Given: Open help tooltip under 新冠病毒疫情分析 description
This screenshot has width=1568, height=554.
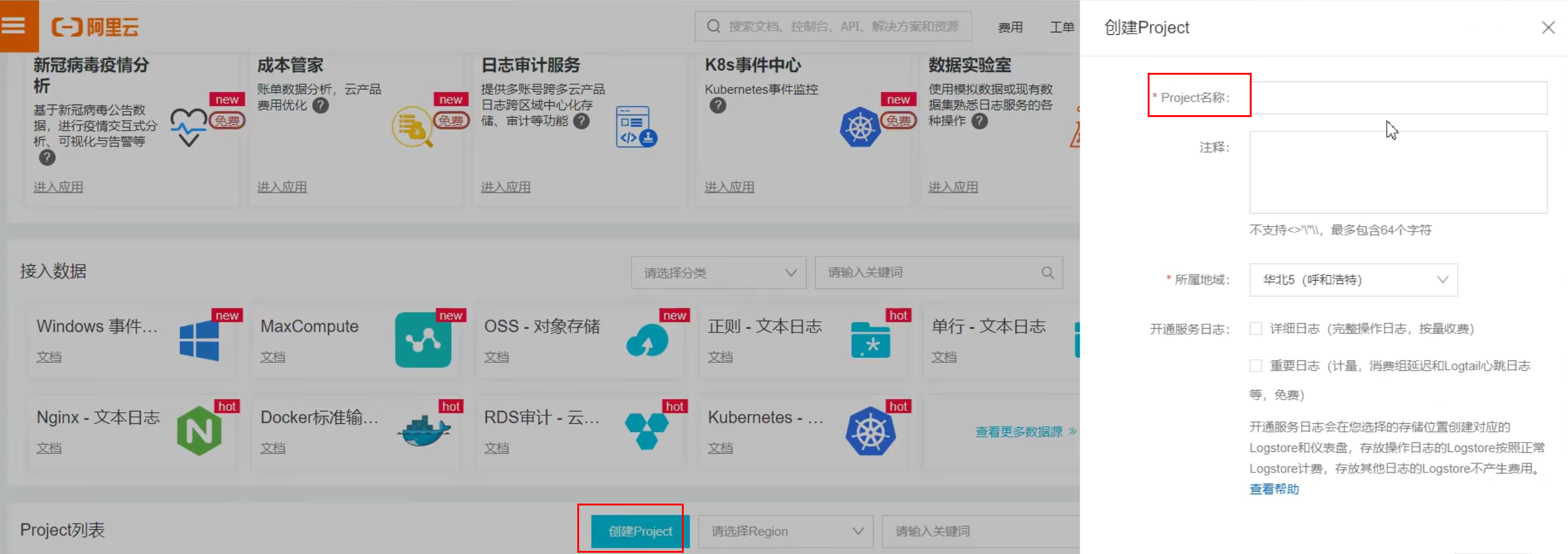Looking at the screenshot, I should click(x=47, y=157).
